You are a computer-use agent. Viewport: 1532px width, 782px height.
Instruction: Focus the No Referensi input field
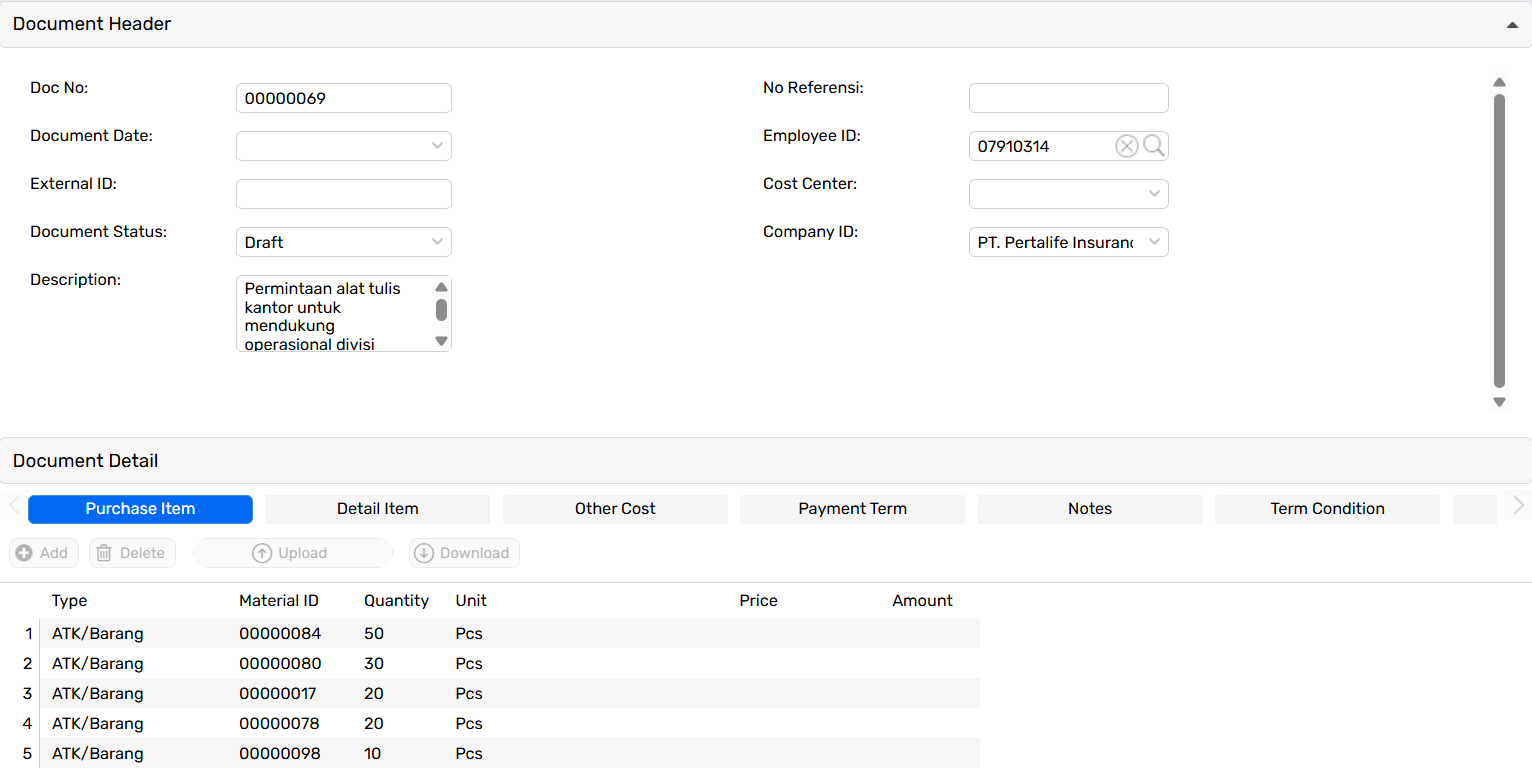click(x=1069, y=98)
